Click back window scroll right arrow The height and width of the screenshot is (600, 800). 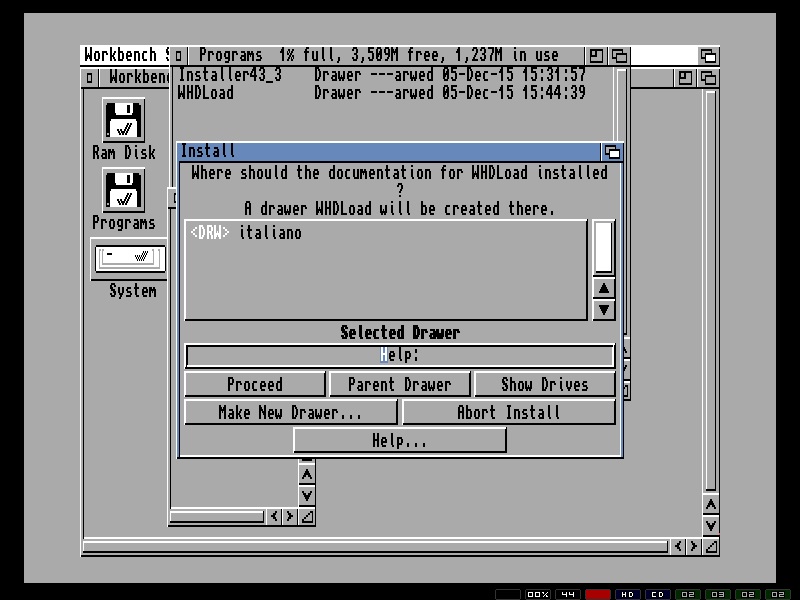tap(289, 516)
